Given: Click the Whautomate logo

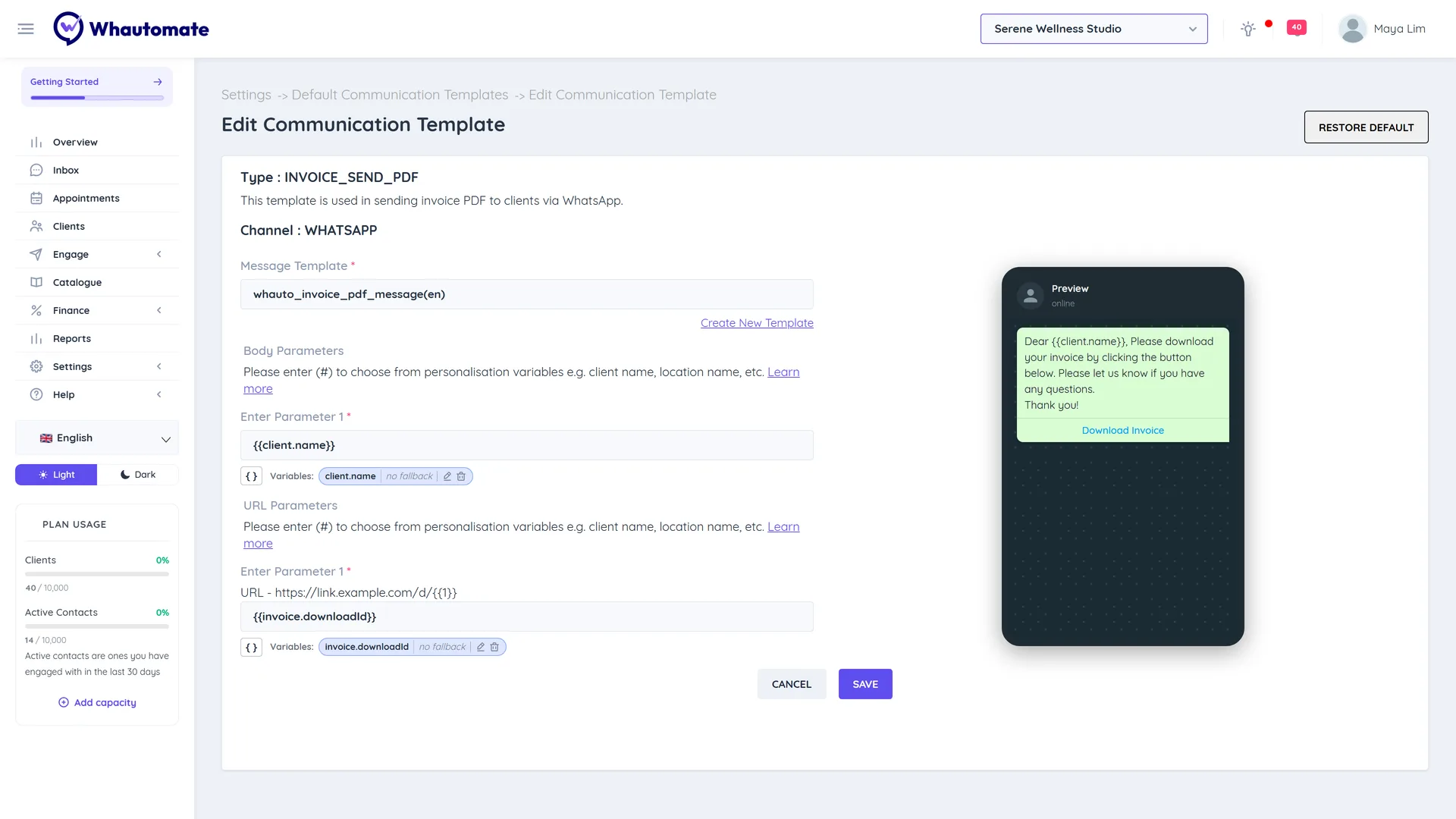Looking at the screenshot, I should pyautogui.click(x=131, y=29).
